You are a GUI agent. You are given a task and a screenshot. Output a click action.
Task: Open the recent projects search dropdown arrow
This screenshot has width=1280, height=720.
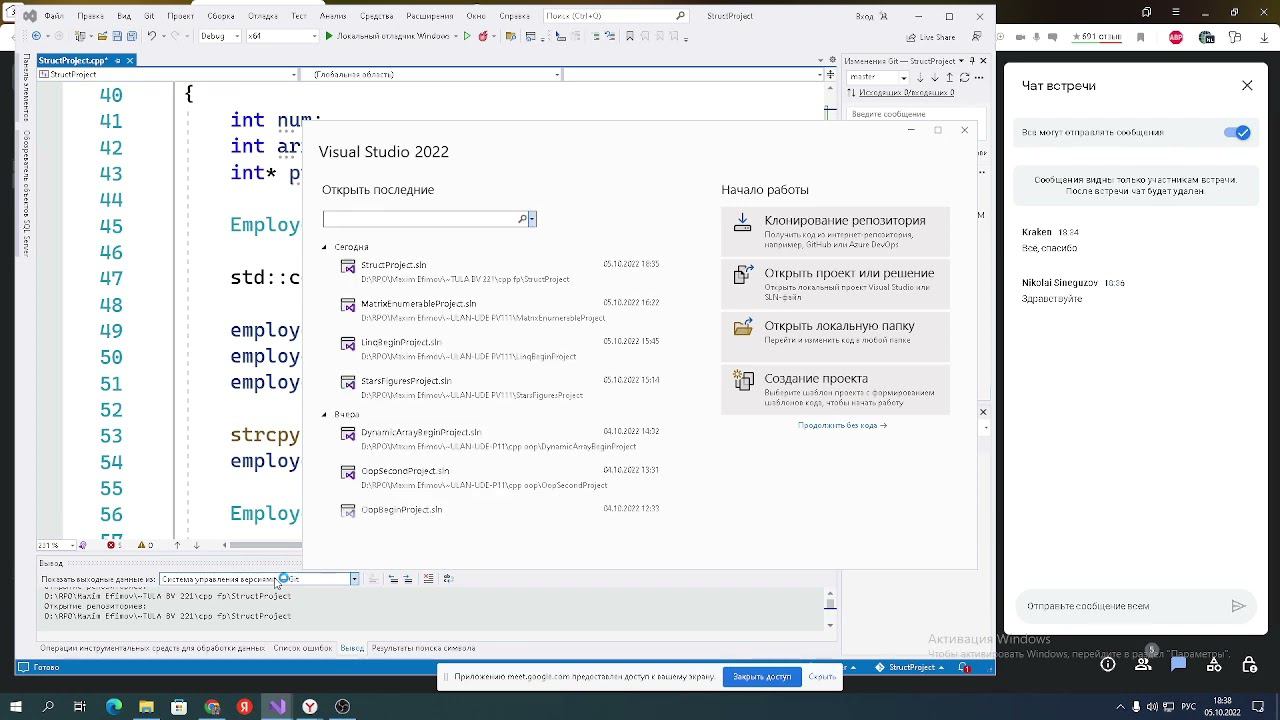(532, 219)
